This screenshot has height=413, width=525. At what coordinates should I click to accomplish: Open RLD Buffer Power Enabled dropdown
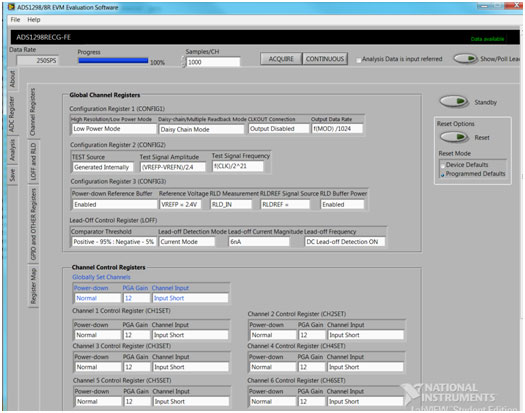coord(342,204)
